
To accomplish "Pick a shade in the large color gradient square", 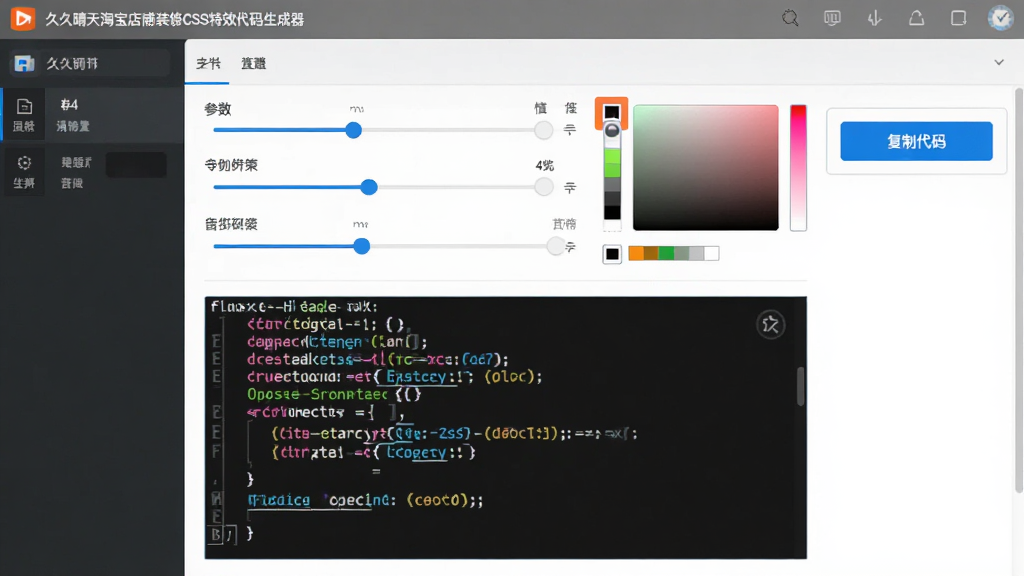I will (705, 167).
